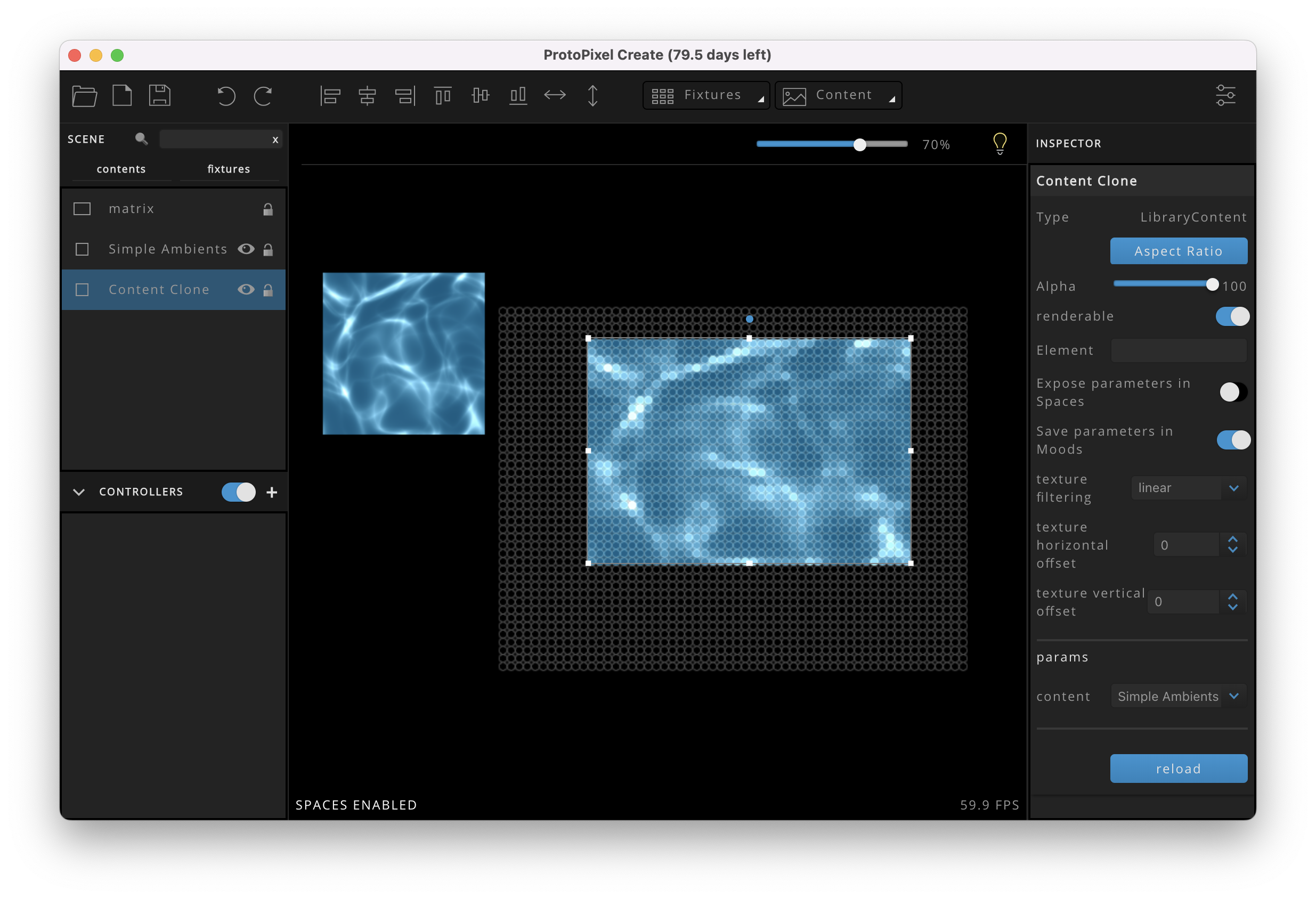Open texture filtering linear dropdown

click(1189, 488)
